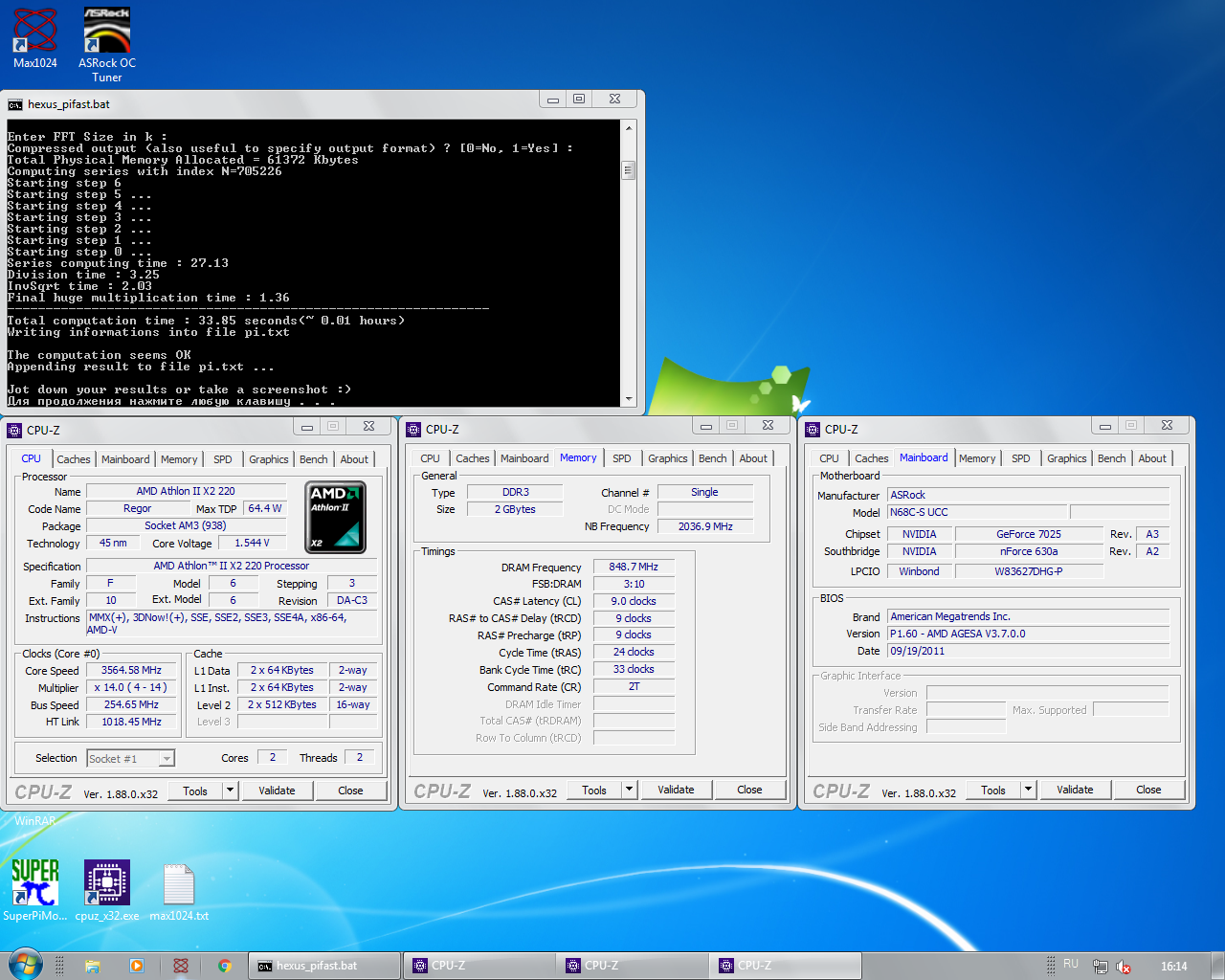Launch Windows Media Player from the taskbar
1225x980 pixels.
[x=137, y=966]
